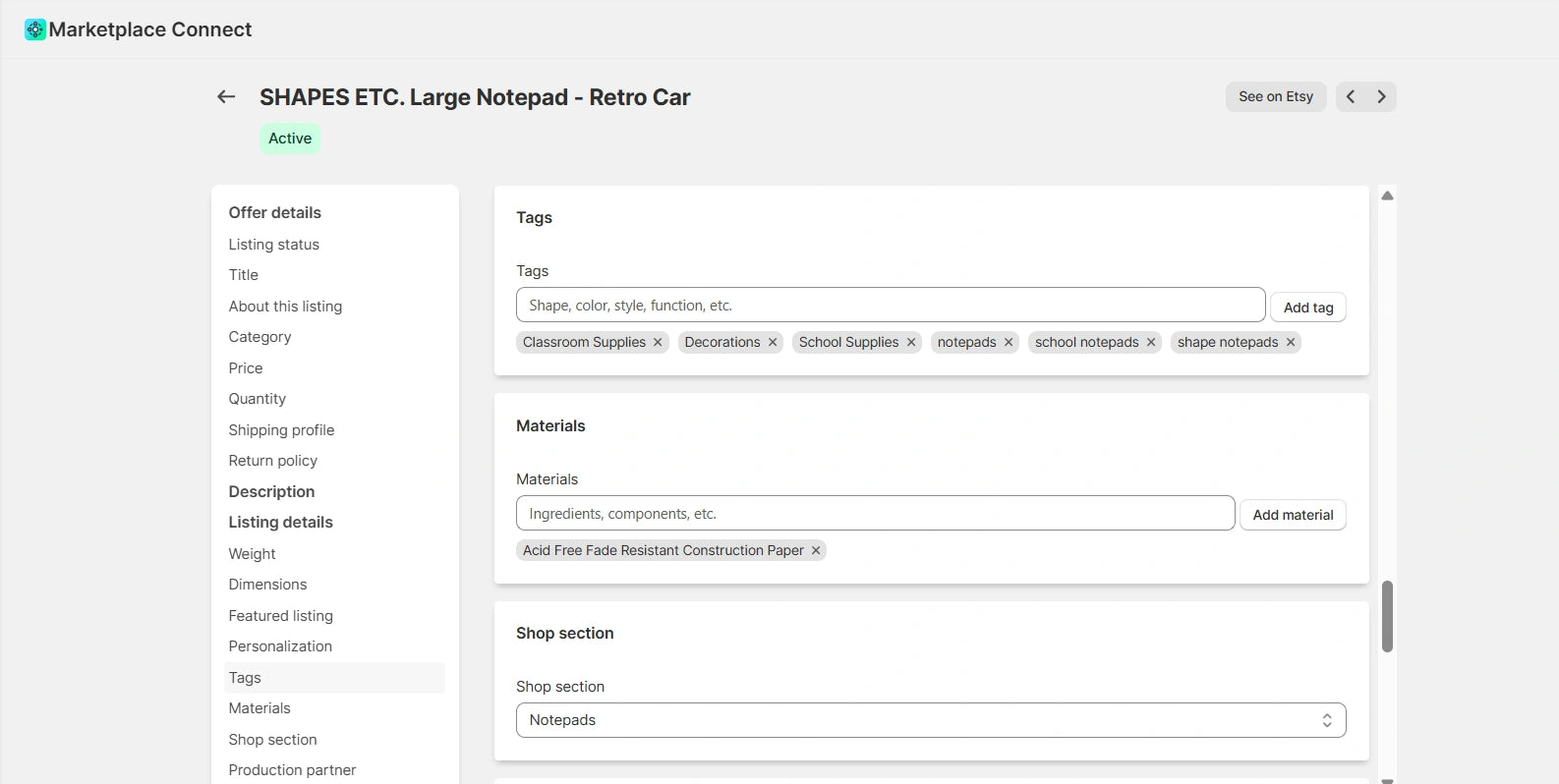Open Shipping profile in sidebar
The width and height of the screenshot is (1559, 784).
[x=282, y=430]
